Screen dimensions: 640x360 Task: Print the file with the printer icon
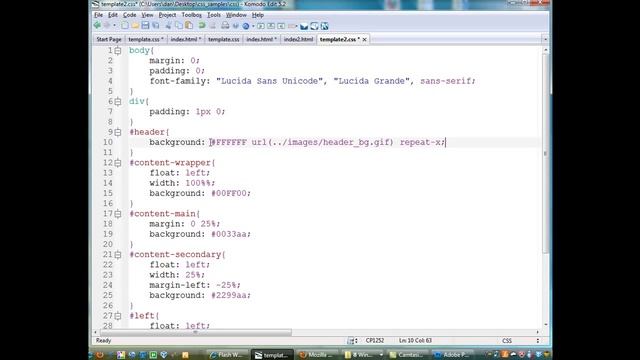pyautogui.click(x=225, y=26)
